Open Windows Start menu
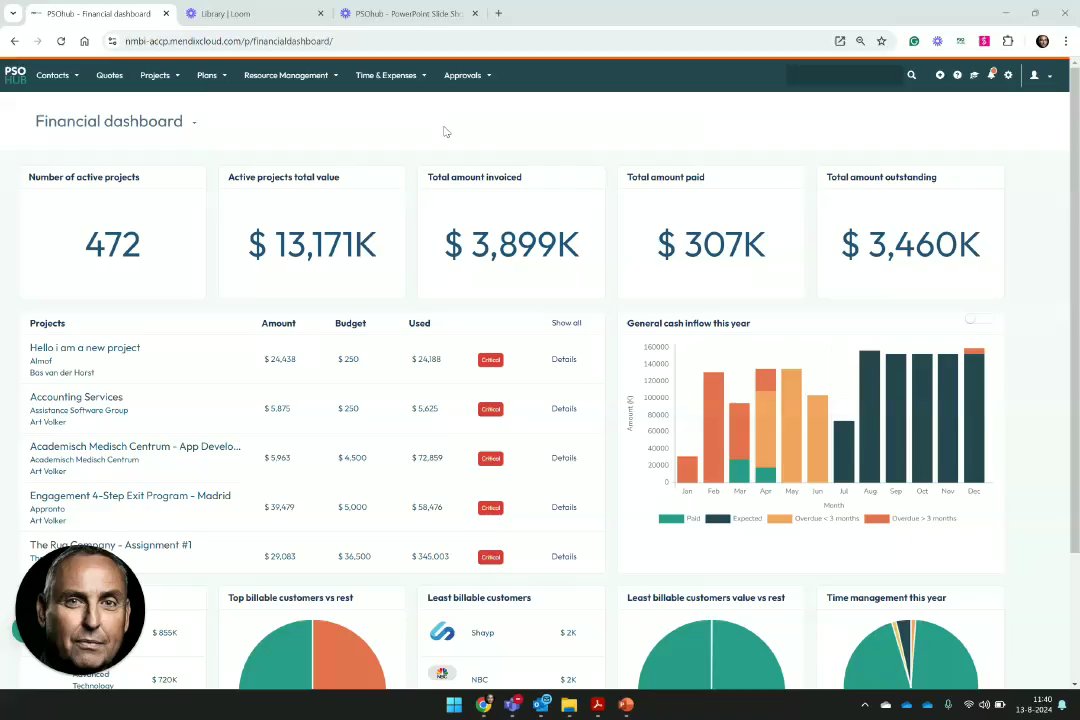1080x720 pixels. click(454, 705)
